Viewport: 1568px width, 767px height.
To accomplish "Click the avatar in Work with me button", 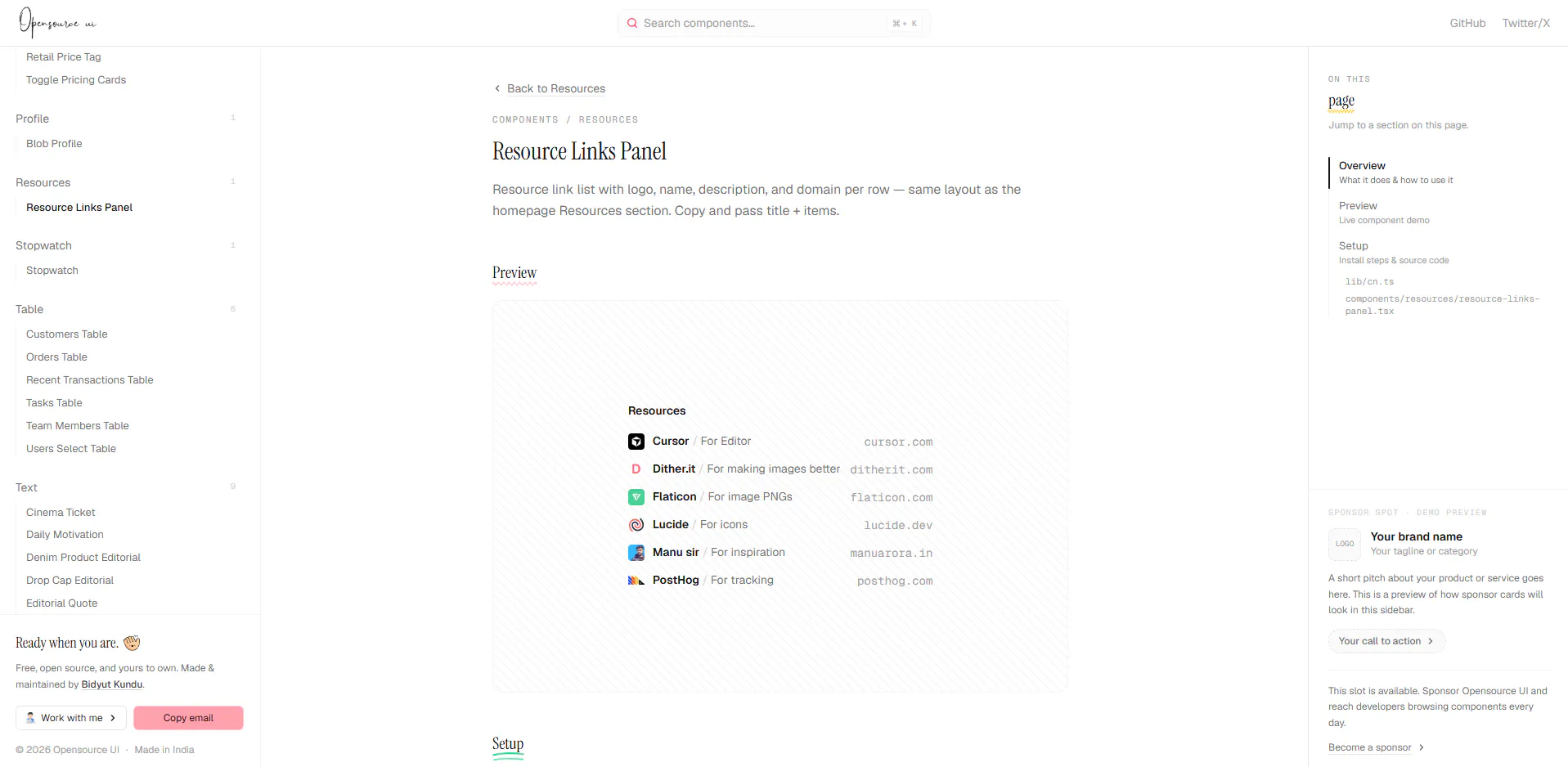I will click(30, 718).
